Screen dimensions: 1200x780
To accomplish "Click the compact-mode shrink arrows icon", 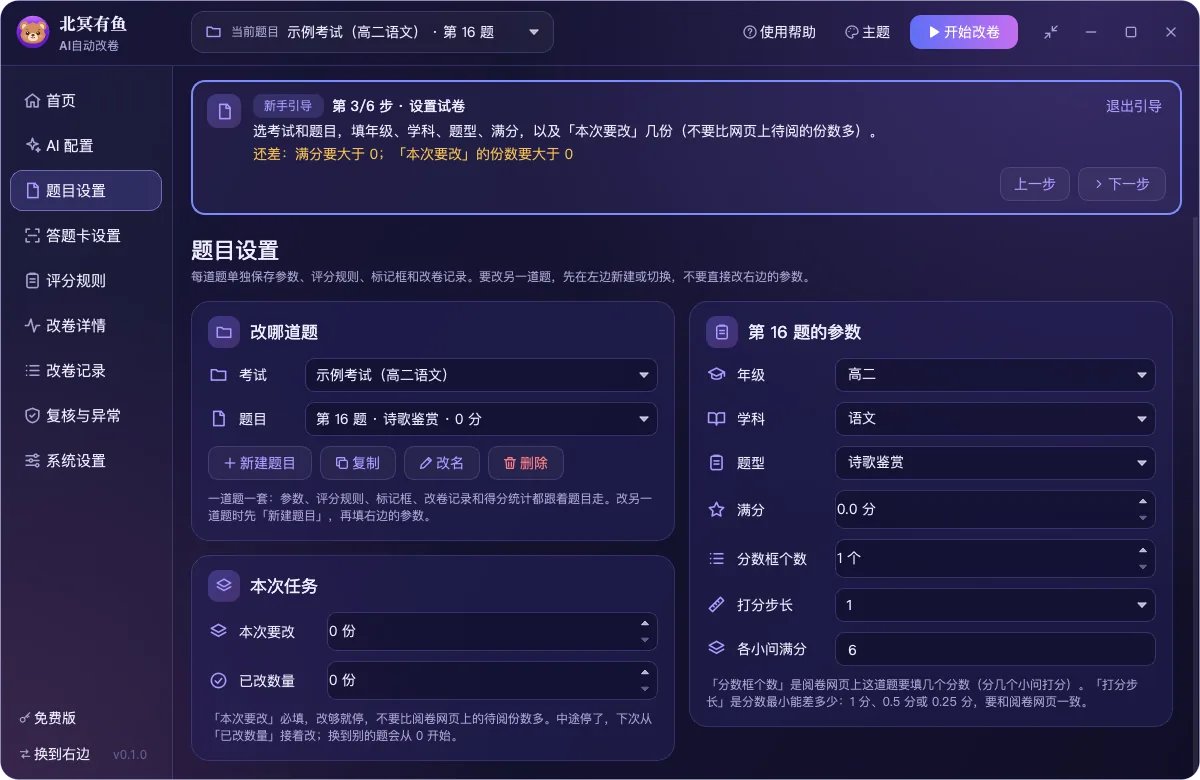I will pos(1051,32).
